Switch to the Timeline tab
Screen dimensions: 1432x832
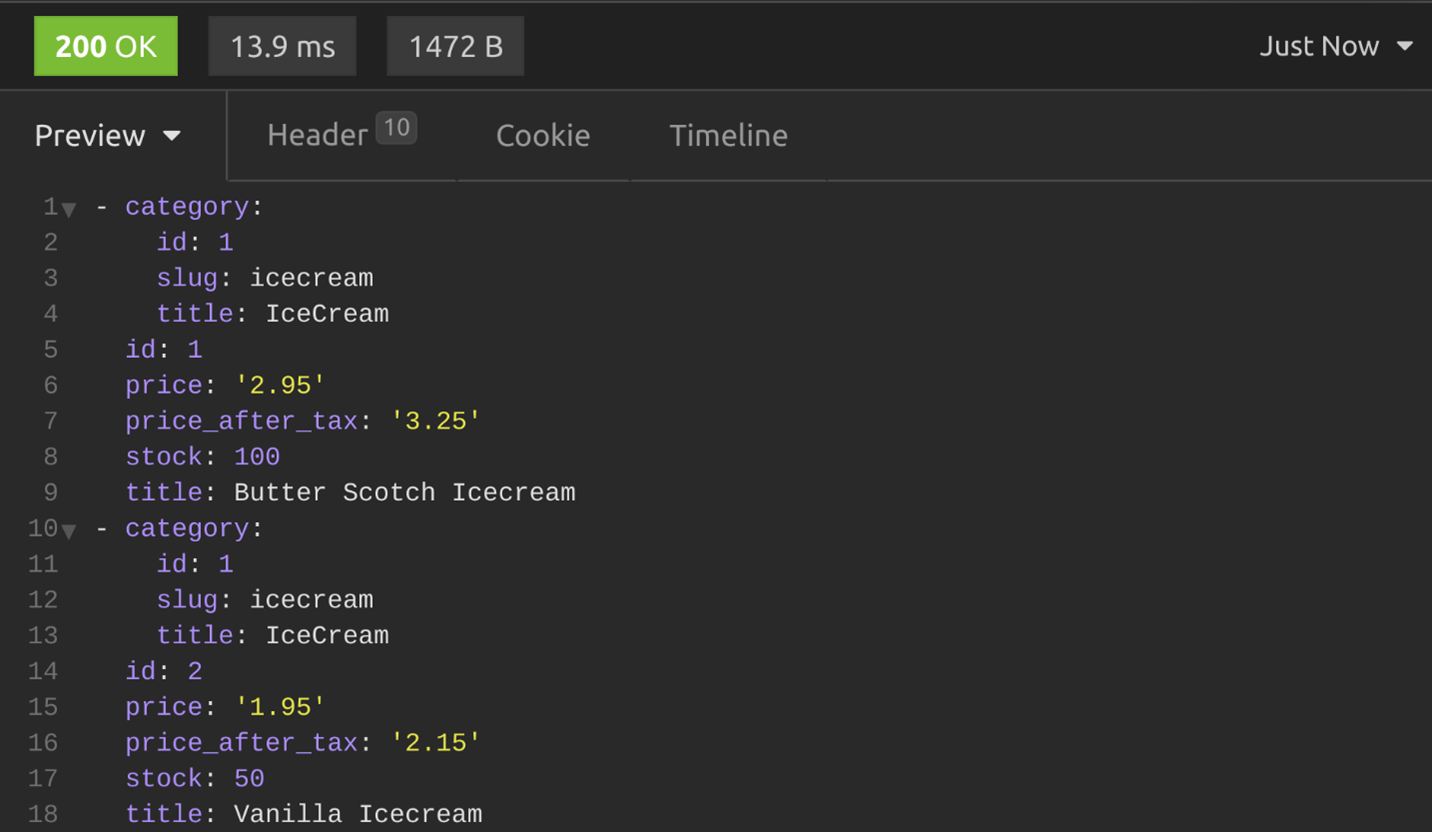pos(728,135)
